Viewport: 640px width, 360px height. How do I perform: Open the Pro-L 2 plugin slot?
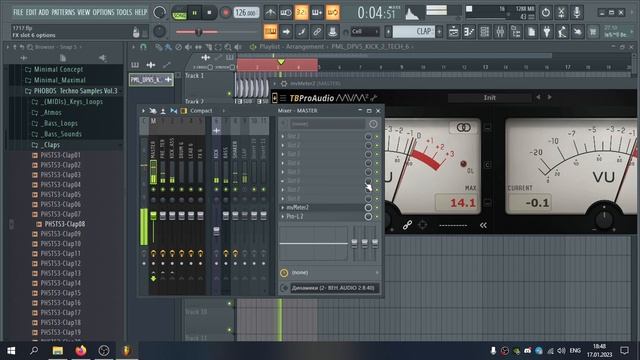(295, 217)
